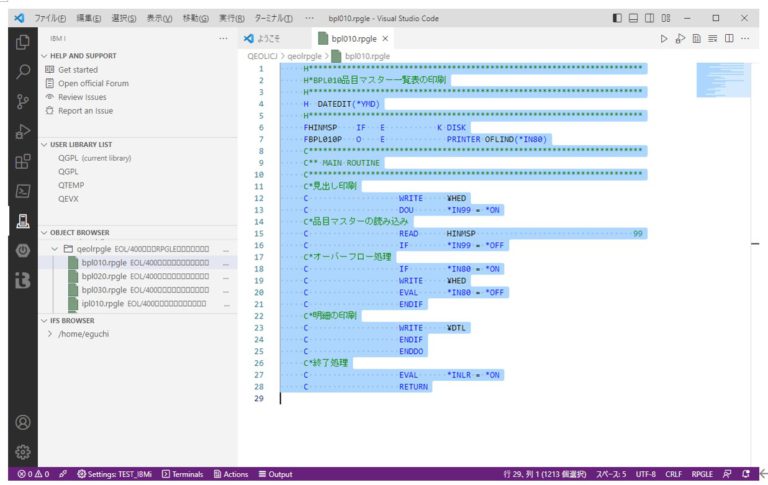Open the Search view icon

point(22,72)
